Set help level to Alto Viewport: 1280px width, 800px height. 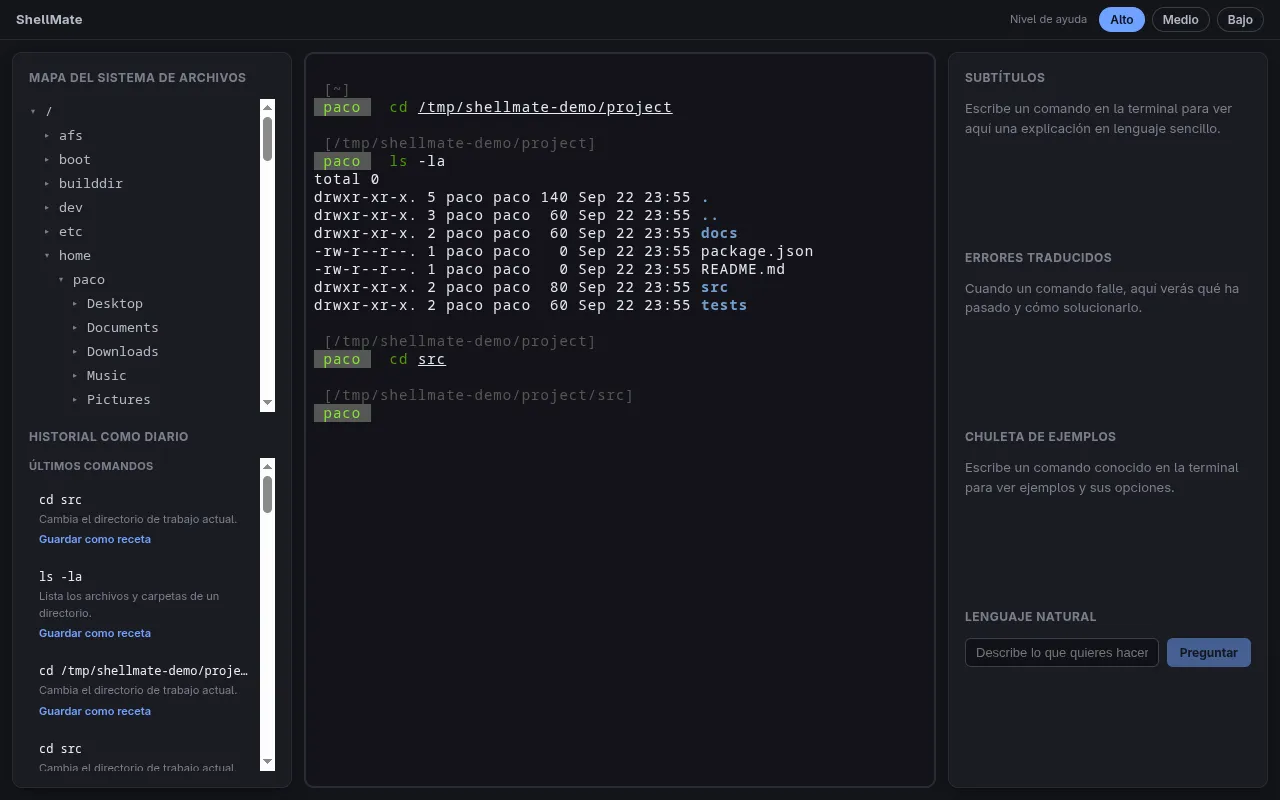(1121, 20)
